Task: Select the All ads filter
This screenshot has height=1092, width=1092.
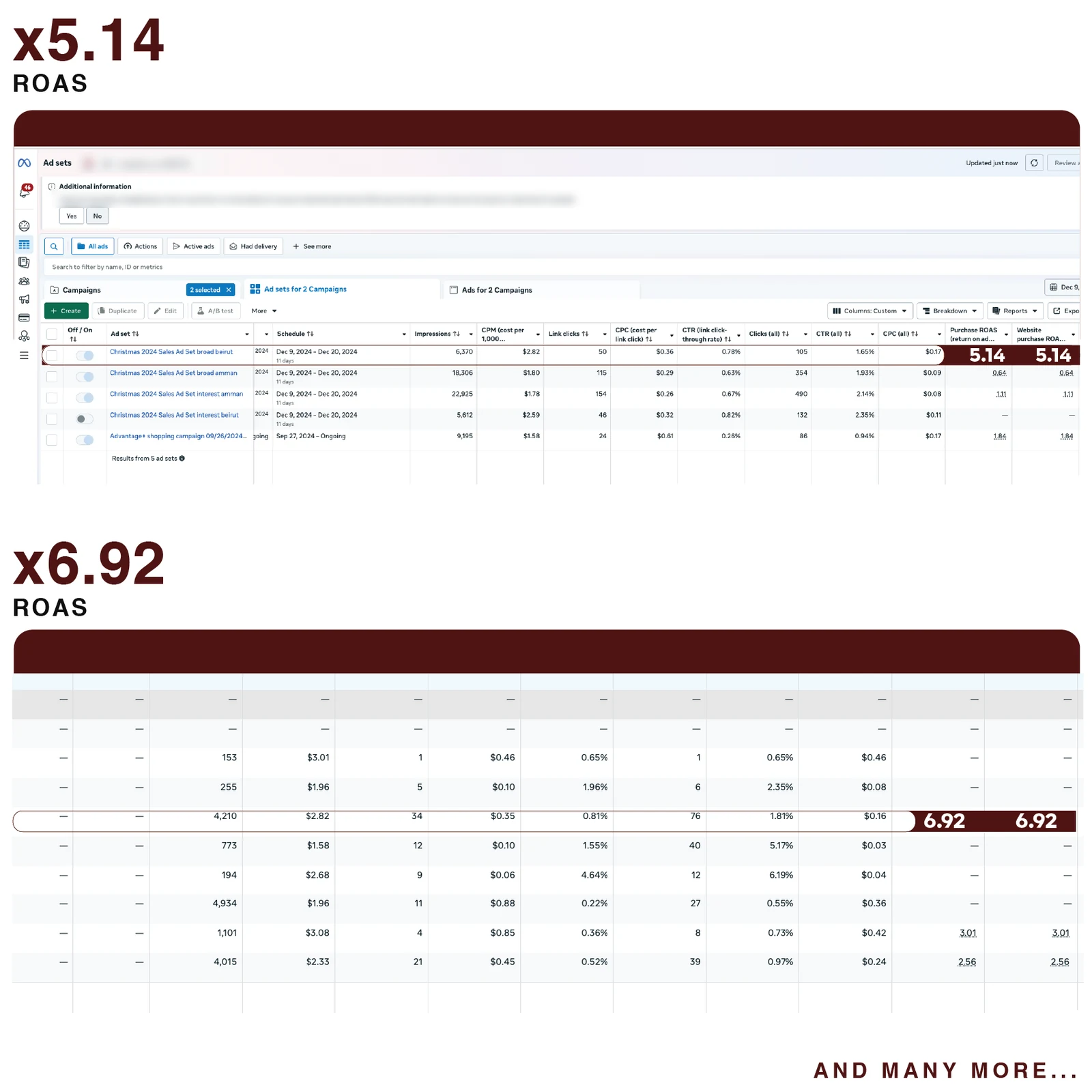Action: (93, 246)
